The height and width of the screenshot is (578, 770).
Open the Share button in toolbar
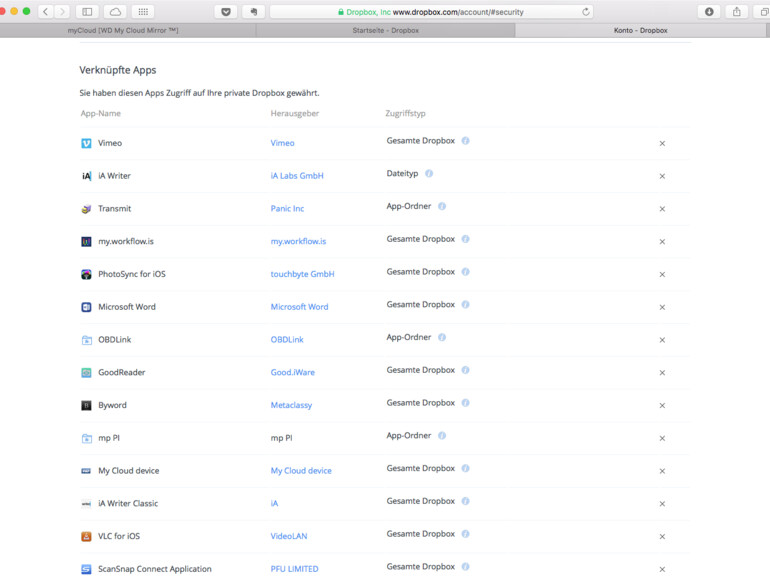(x=737, y=12)
